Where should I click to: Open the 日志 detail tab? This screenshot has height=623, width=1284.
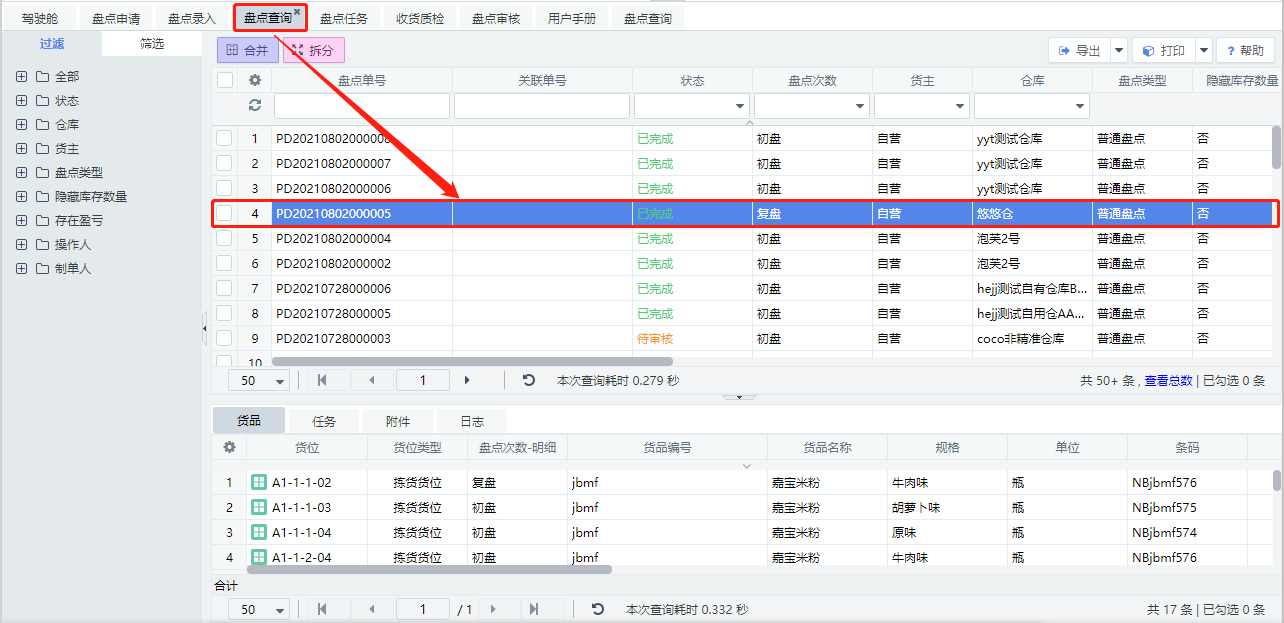tap(472, 421)
